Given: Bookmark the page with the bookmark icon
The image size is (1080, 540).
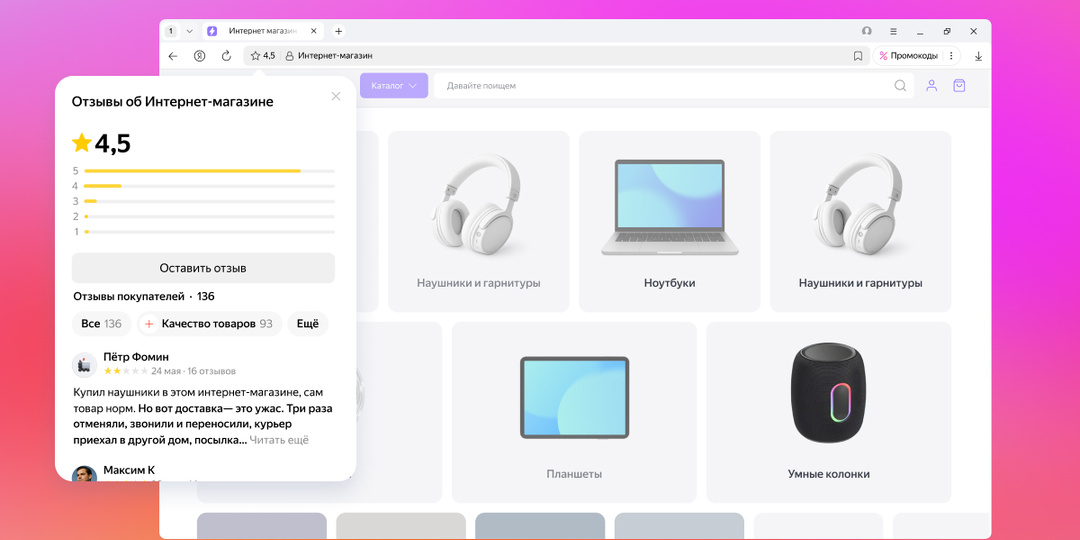Looking at the screenshot, I should click(858, 56).
